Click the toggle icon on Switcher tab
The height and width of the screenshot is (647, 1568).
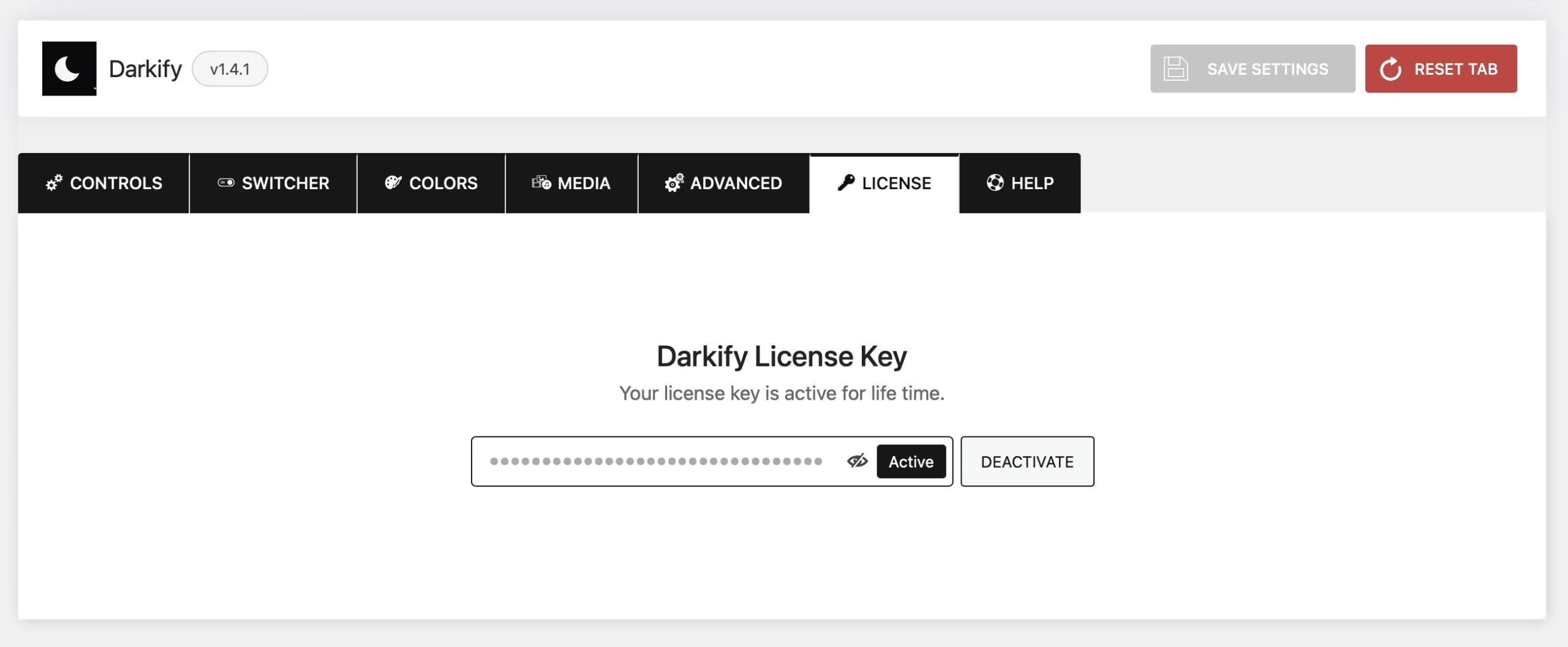(x=226, y=182)
